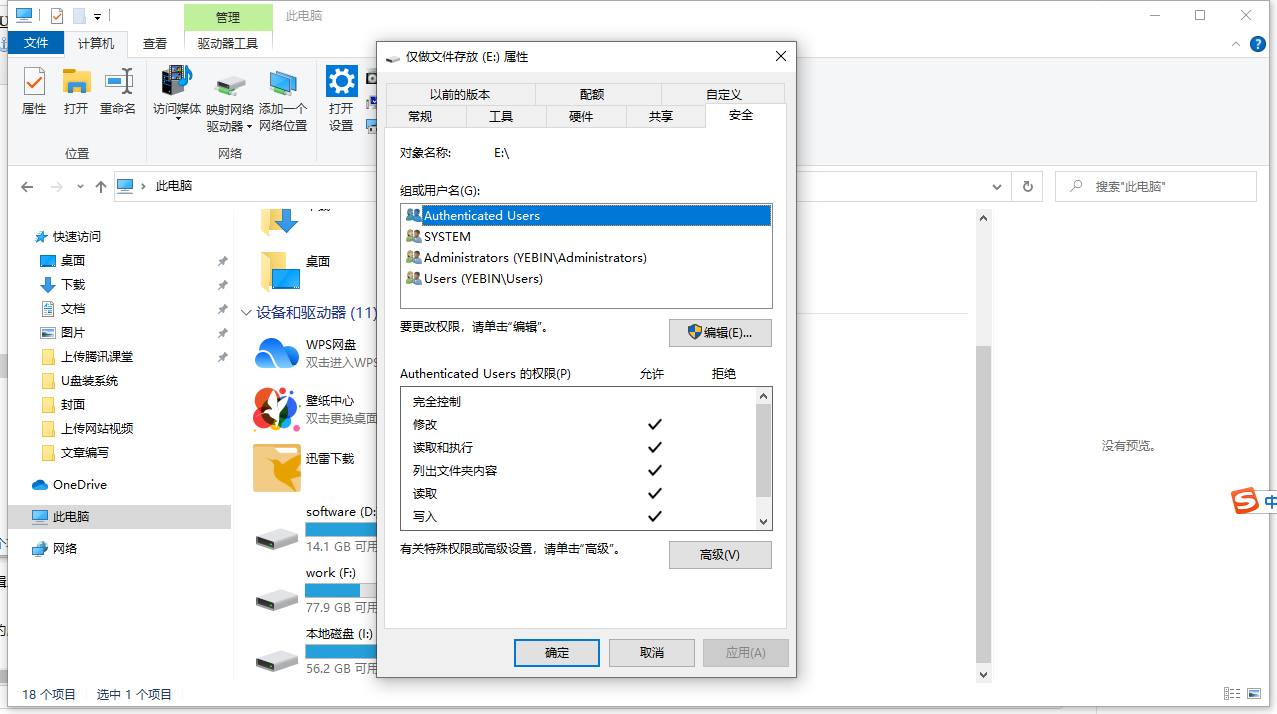The image size is (1277, 714).
Task: Switch to details view toggle
Action: tap(1232, 693)
